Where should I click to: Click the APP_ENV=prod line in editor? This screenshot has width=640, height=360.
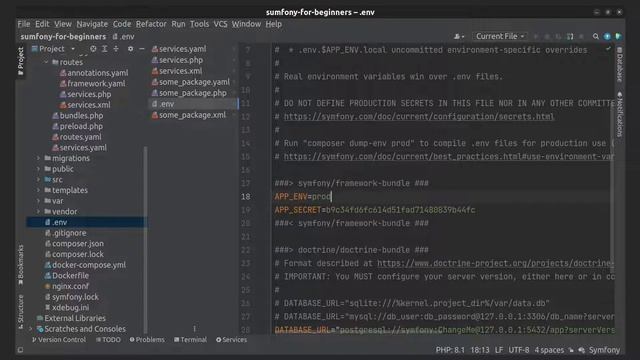(x=302, y=196)
